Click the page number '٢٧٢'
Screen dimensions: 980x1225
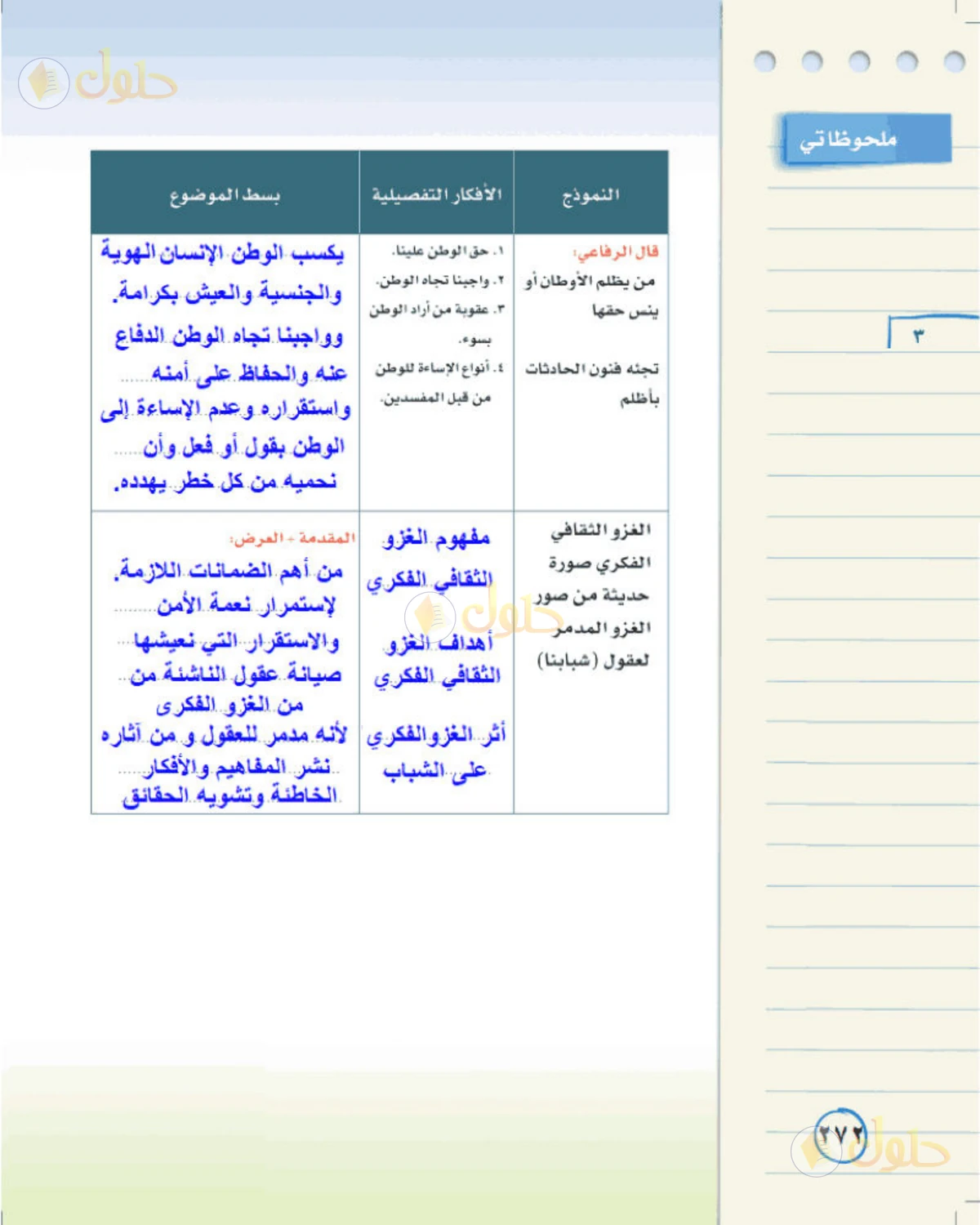tap(841, 1135)
